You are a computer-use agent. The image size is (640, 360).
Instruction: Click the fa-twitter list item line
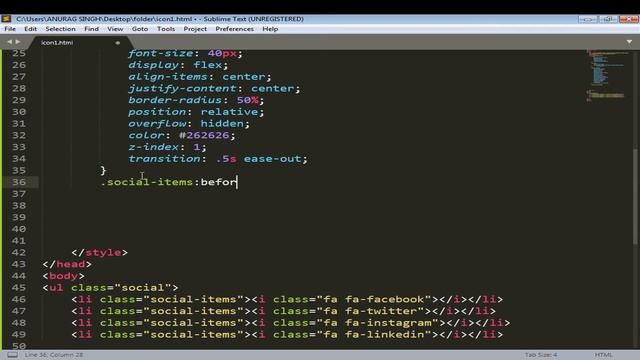pos(283,311)
